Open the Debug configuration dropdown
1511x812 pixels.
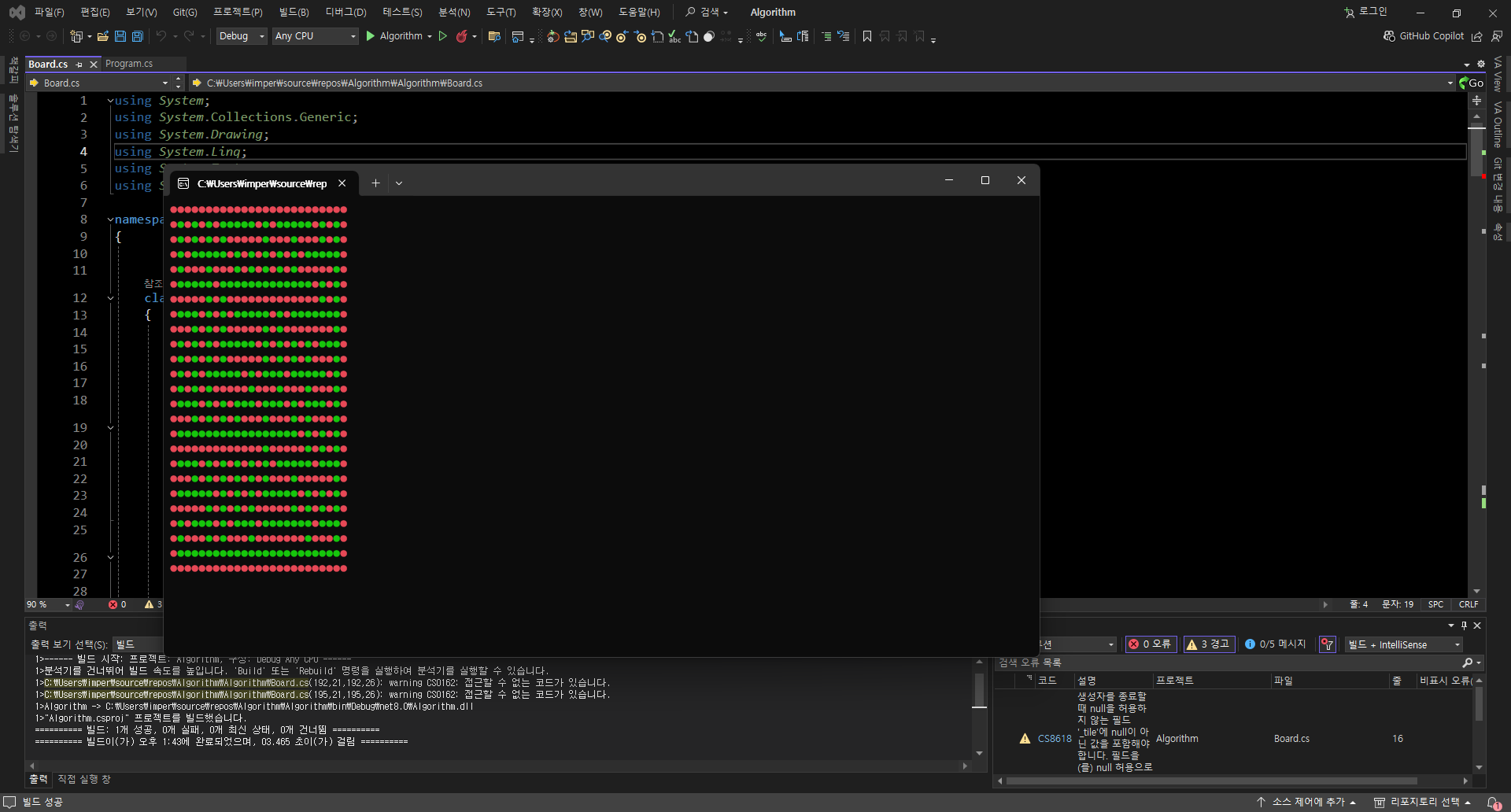pos(241,36)
